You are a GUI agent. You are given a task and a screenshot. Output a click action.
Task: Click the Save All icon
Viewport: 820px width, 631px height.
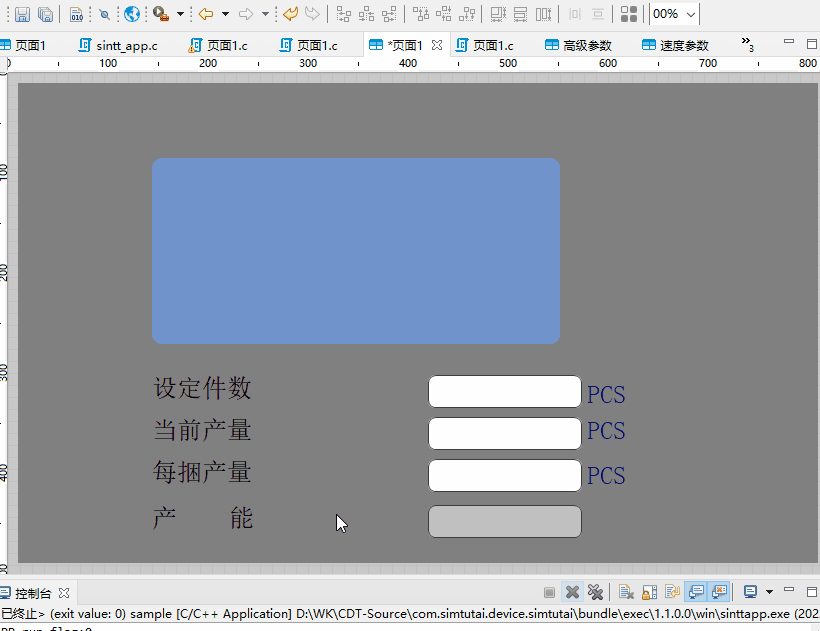coord(46,14)
